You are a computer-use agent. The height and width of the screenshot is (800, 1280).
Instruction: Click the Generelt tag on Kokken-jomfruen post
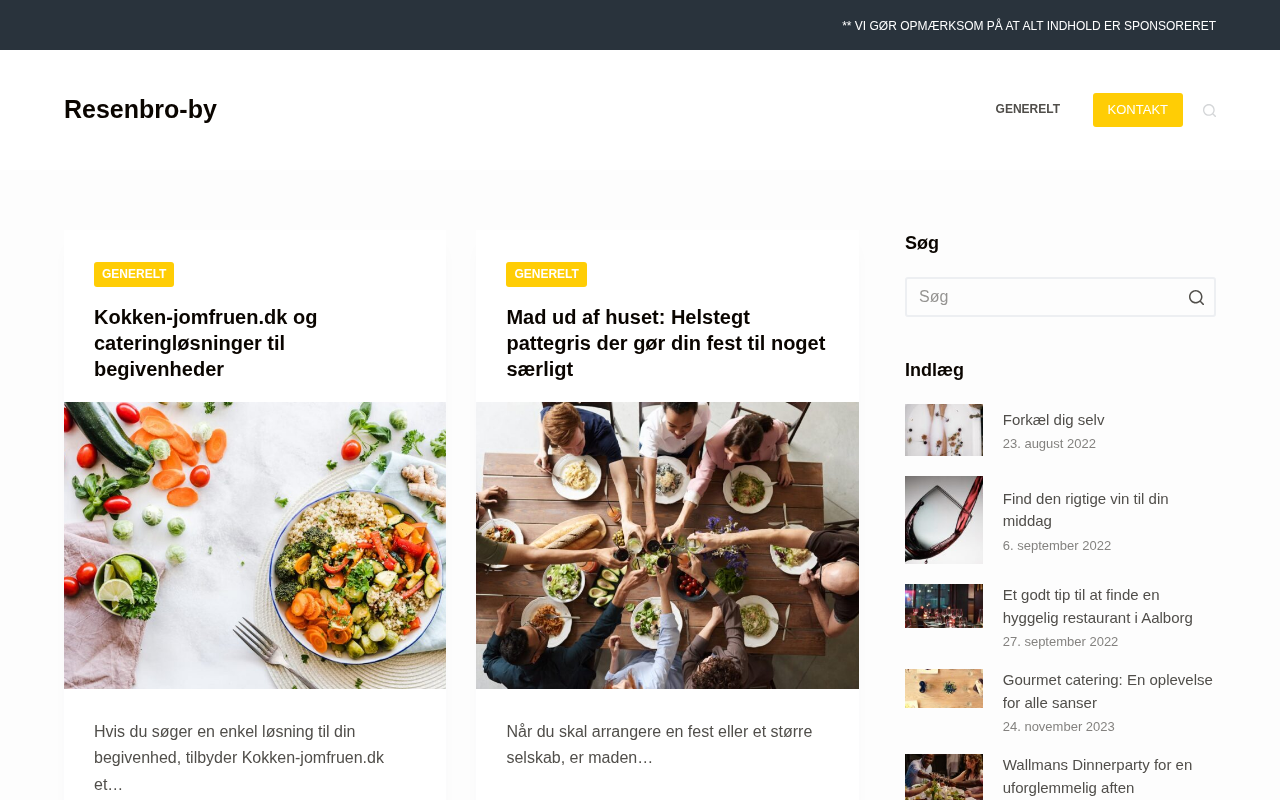tap(134, 274)
